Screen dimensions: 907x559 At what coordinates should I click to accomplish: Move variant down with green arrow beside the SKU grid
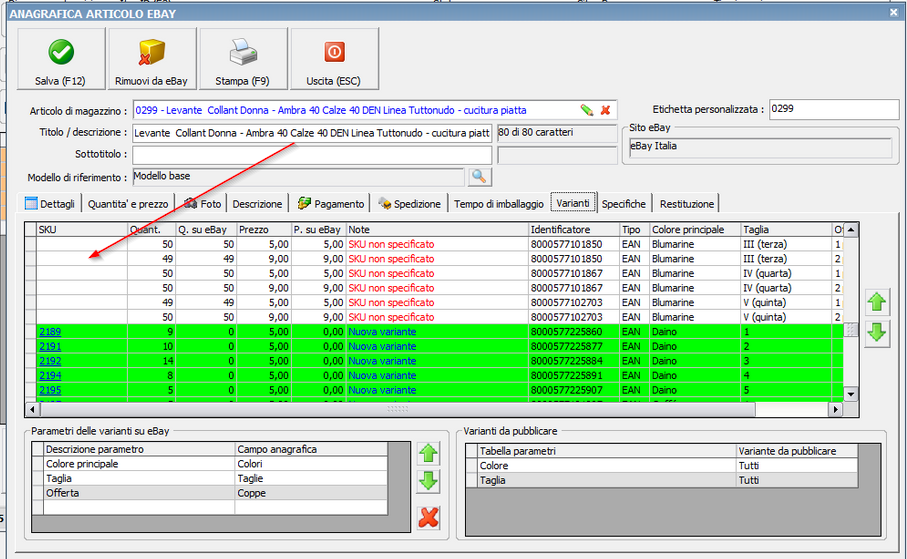coord(877,333)
